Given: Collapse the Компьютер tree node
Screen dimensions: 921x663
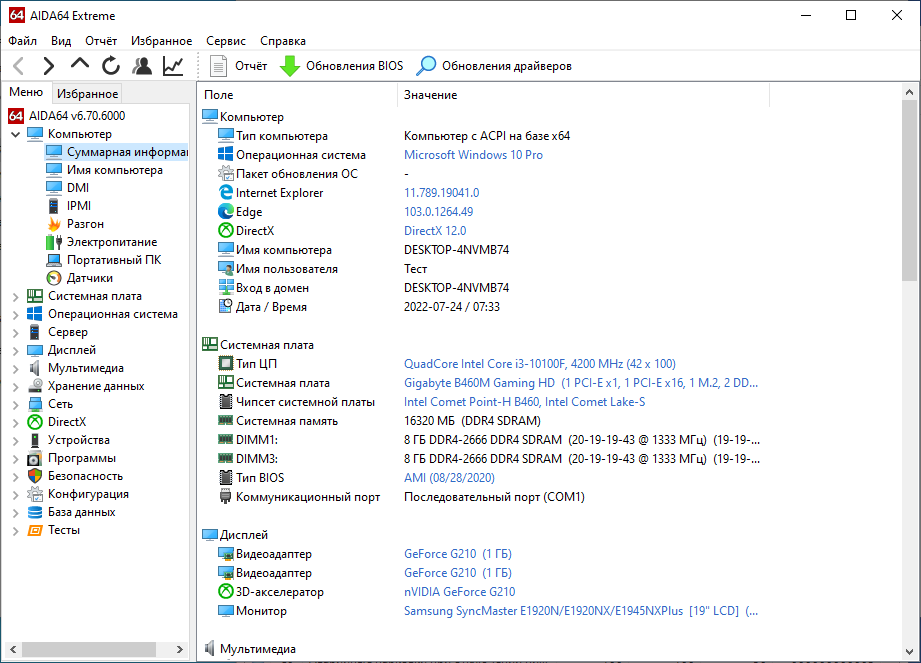Looking at the screenshot, I should (15, 134).
